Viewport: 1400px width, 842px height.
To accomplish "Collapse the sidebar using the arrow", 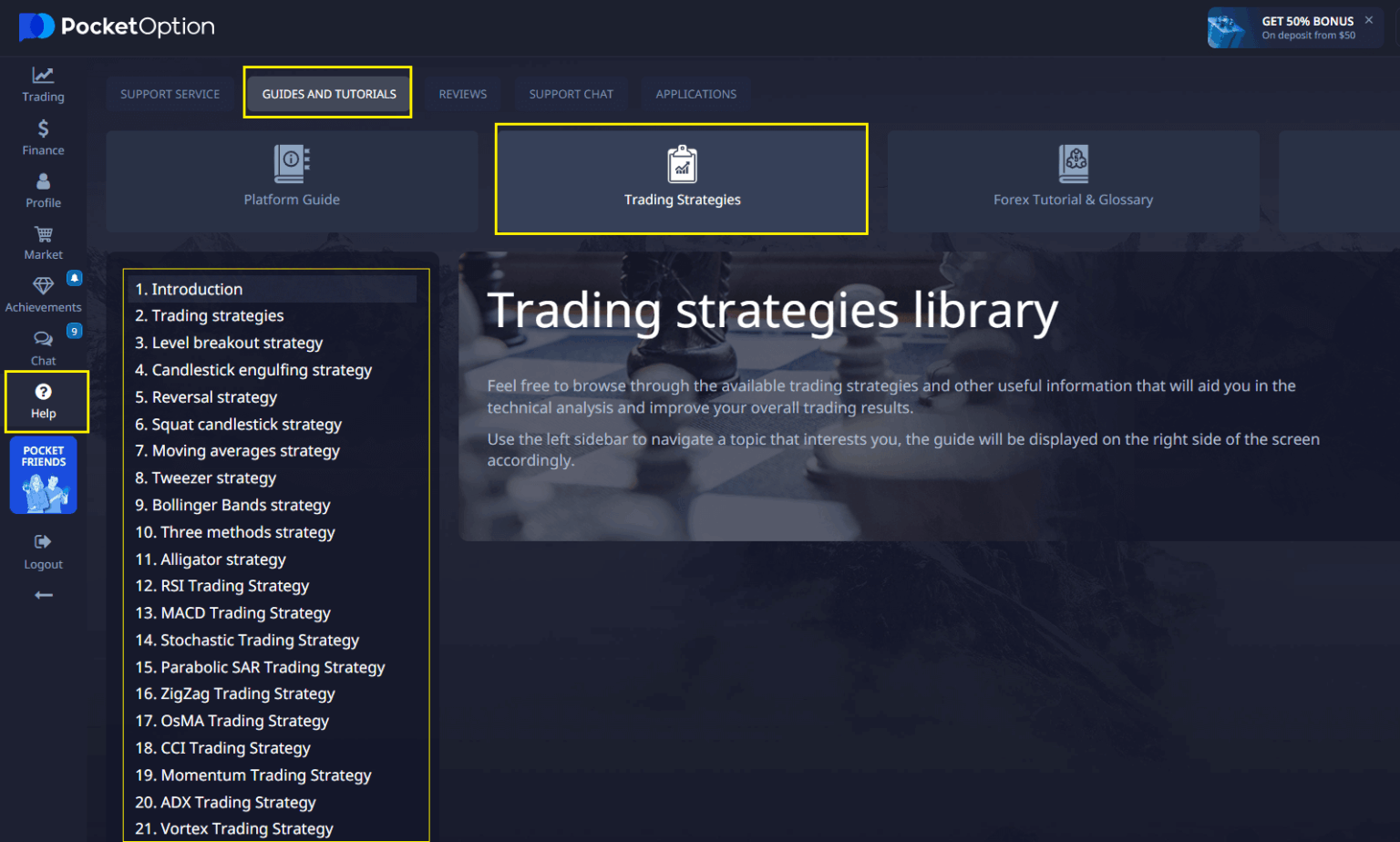I will coord(42,594).
